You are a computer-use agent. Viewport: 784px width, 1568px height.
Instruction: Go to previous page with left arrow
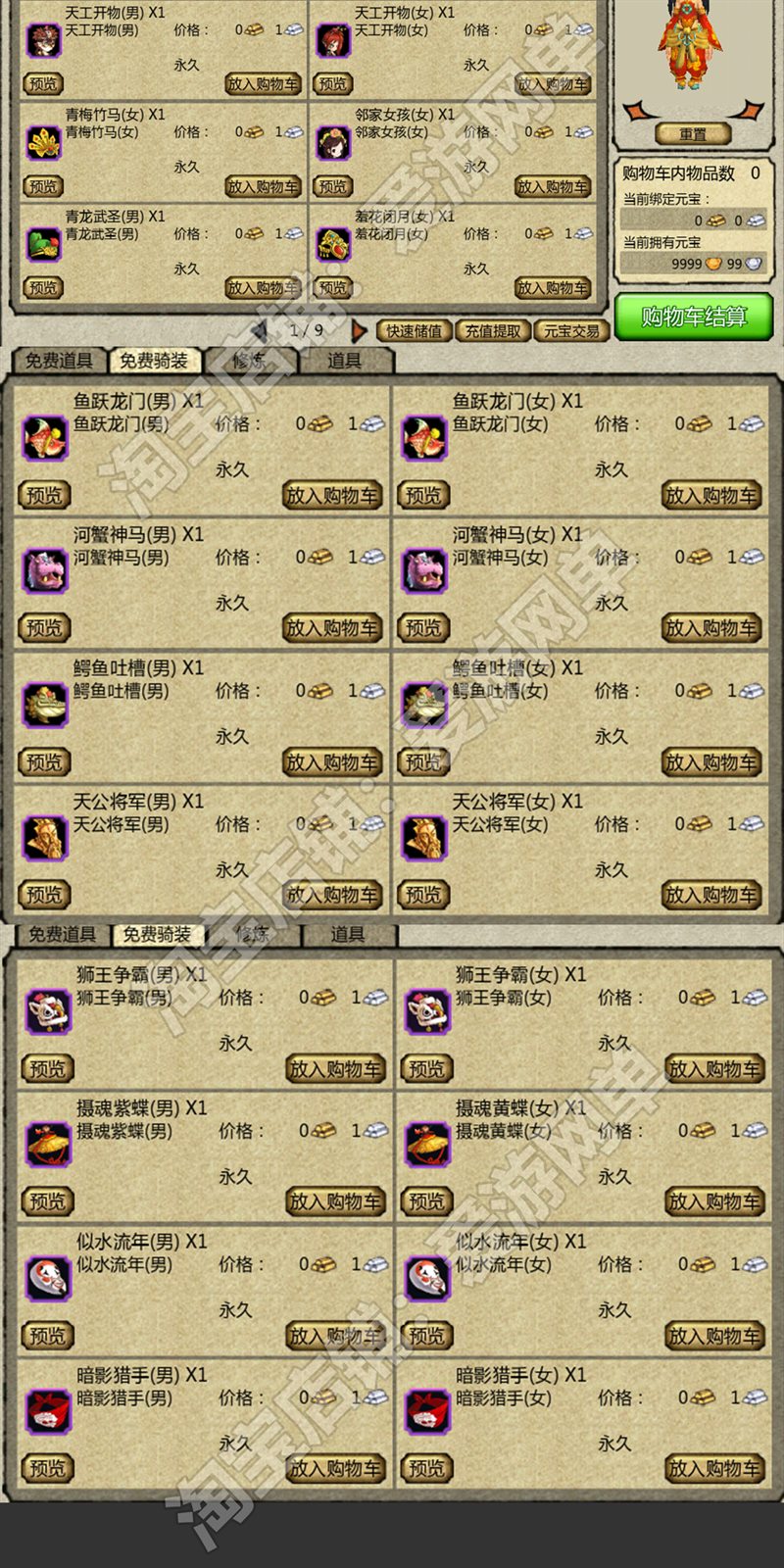(259, 330)
